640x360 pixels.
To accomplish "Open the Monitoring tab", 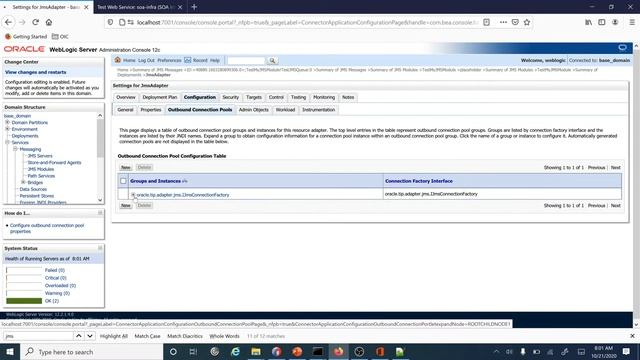I will (324, 97).
